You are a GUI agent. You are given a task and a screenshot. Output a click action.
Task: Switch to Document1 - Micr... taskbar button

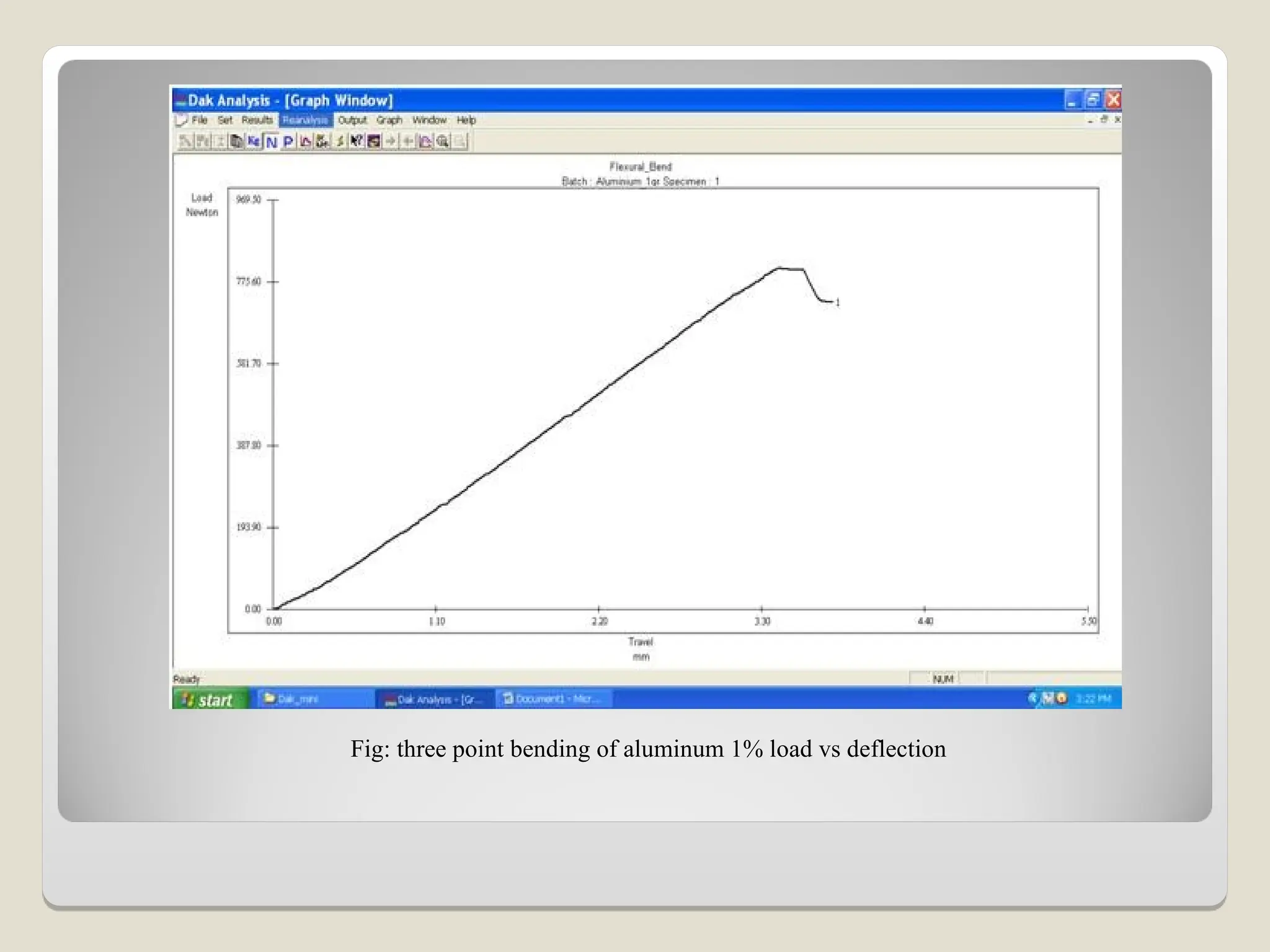[x=554, y=699]
